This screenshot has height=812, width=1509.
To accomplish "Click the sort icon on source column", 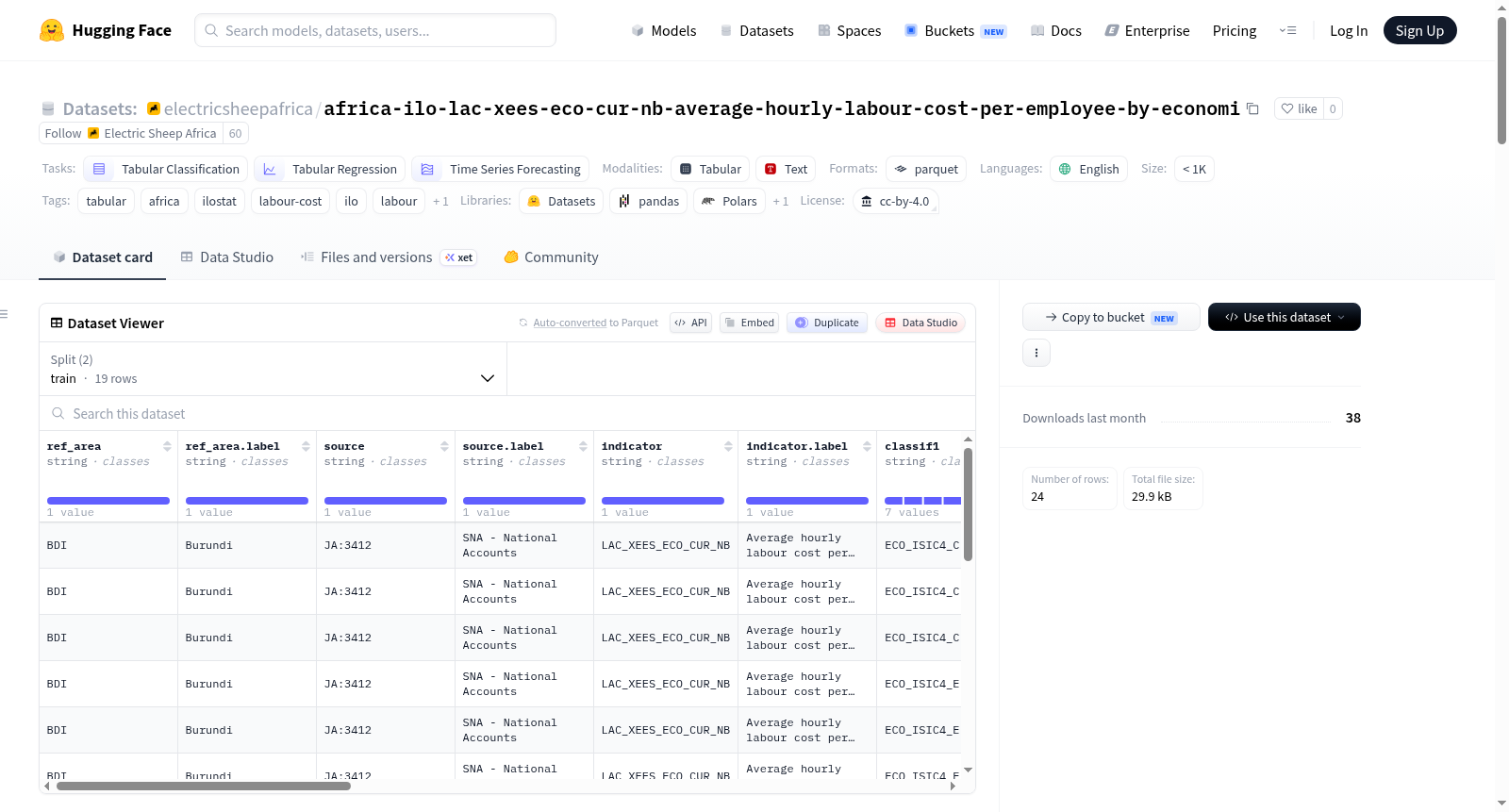I will point(444,446).
